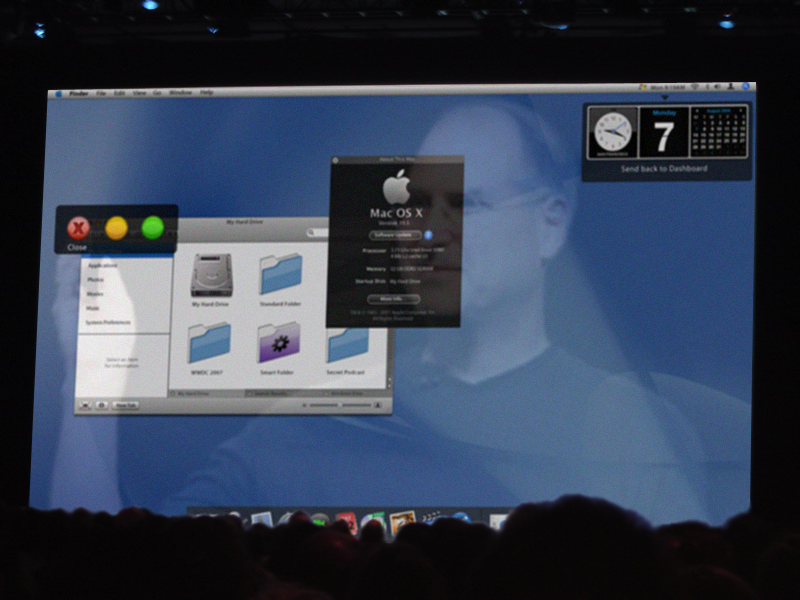Screen dimensions: 800x600
Task: Switch to the Search Results tab
Action: tap(285, 393)
